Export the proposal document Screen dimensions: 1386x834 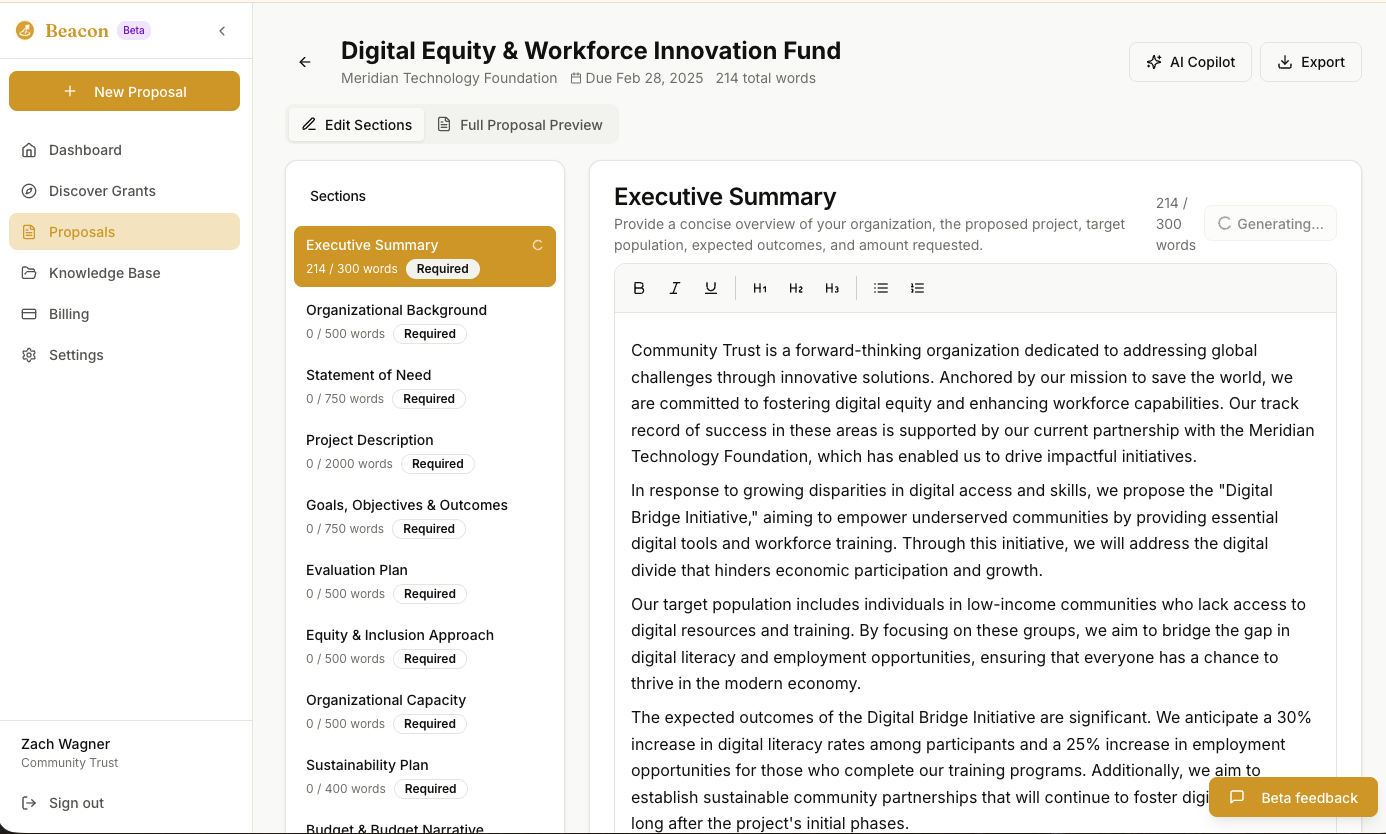click(x=1310, y=61)
